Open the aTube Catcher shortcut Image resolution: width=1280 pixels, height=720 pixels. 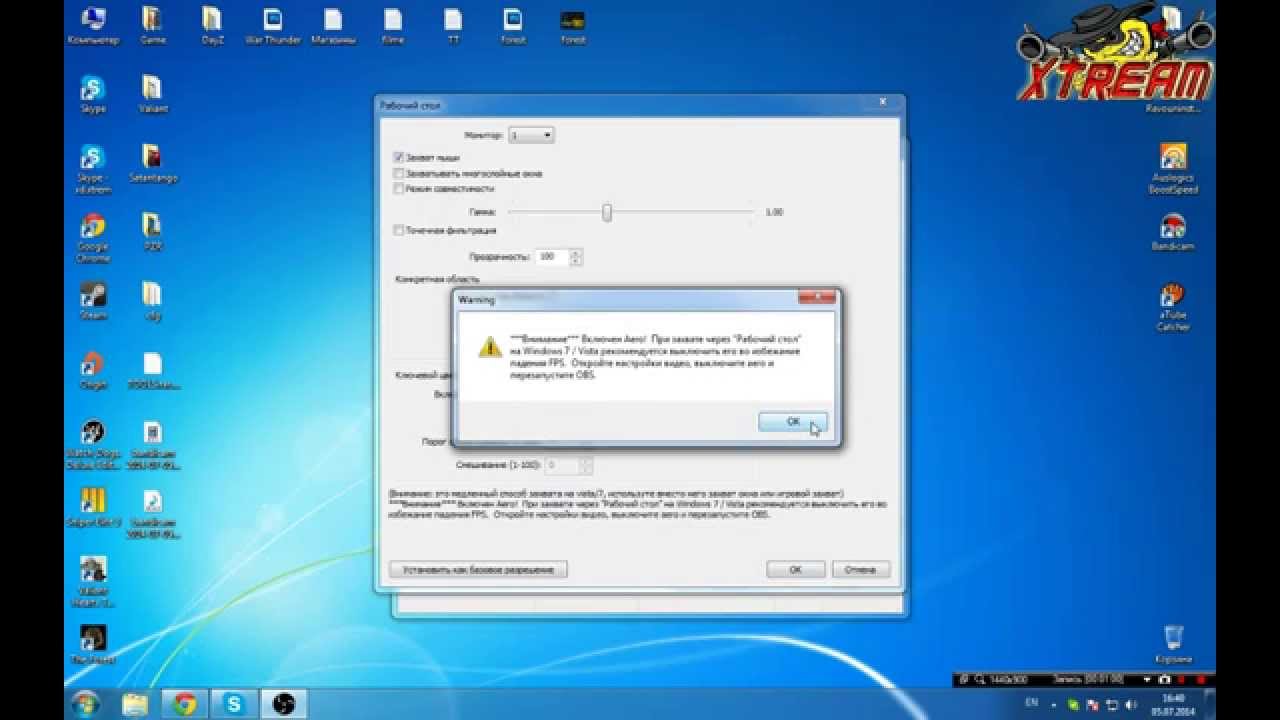1173,307
